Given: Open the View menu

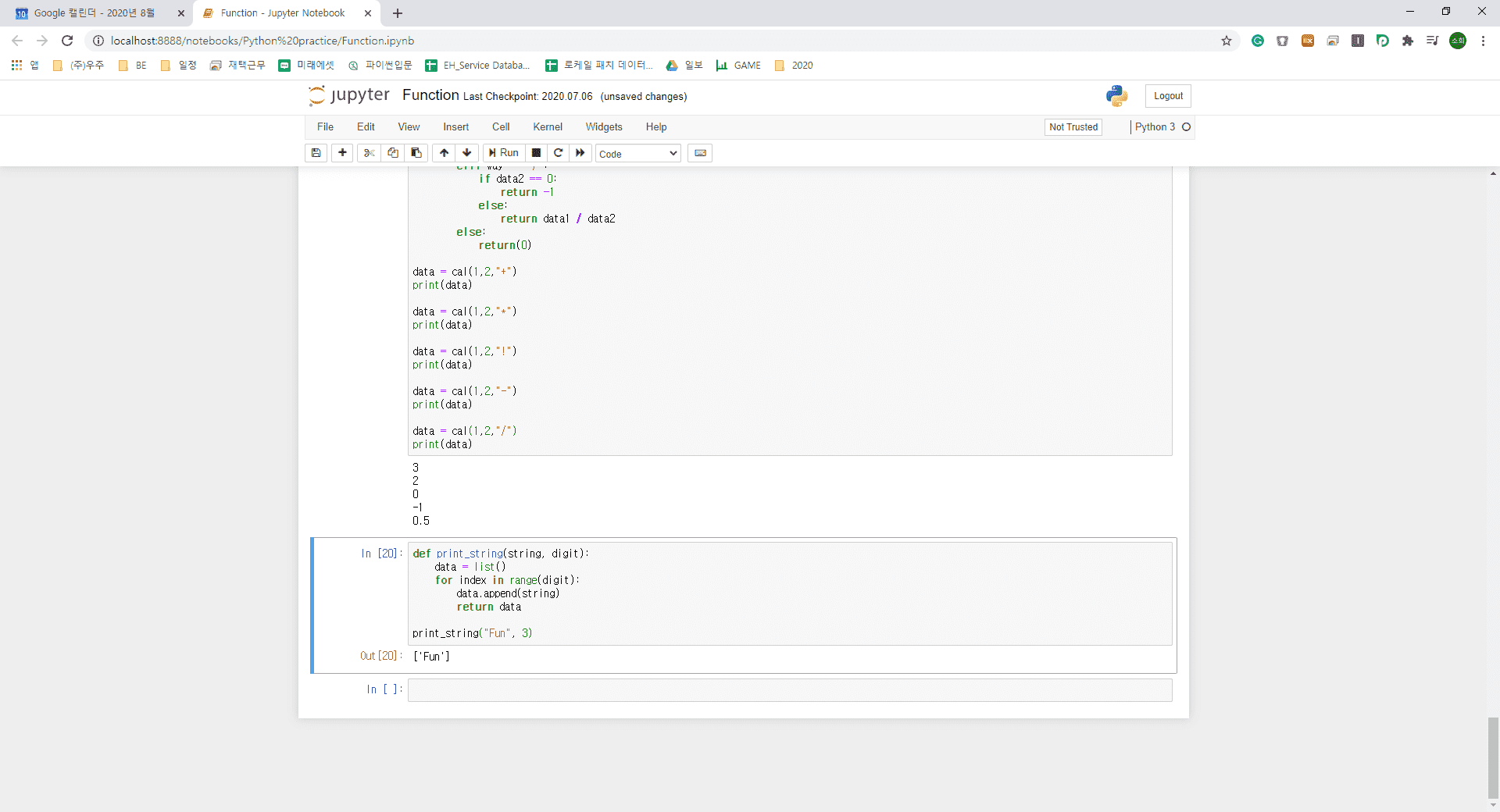Looking at the screenshot, I should [x=409, y=127].
